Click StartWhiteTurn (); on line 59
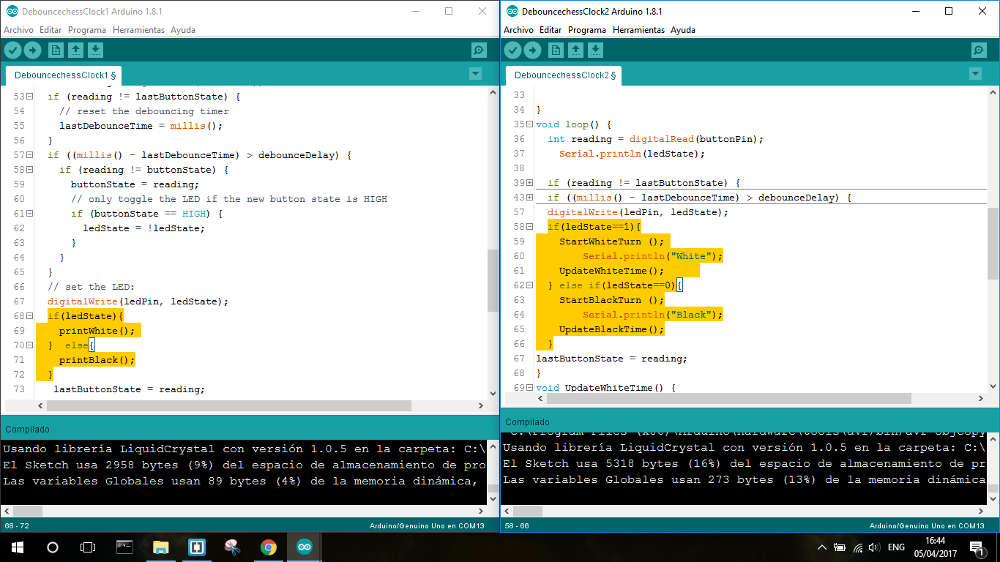Image resolution: width=1000 pixels, height=562 pixels. coord(612,241)
